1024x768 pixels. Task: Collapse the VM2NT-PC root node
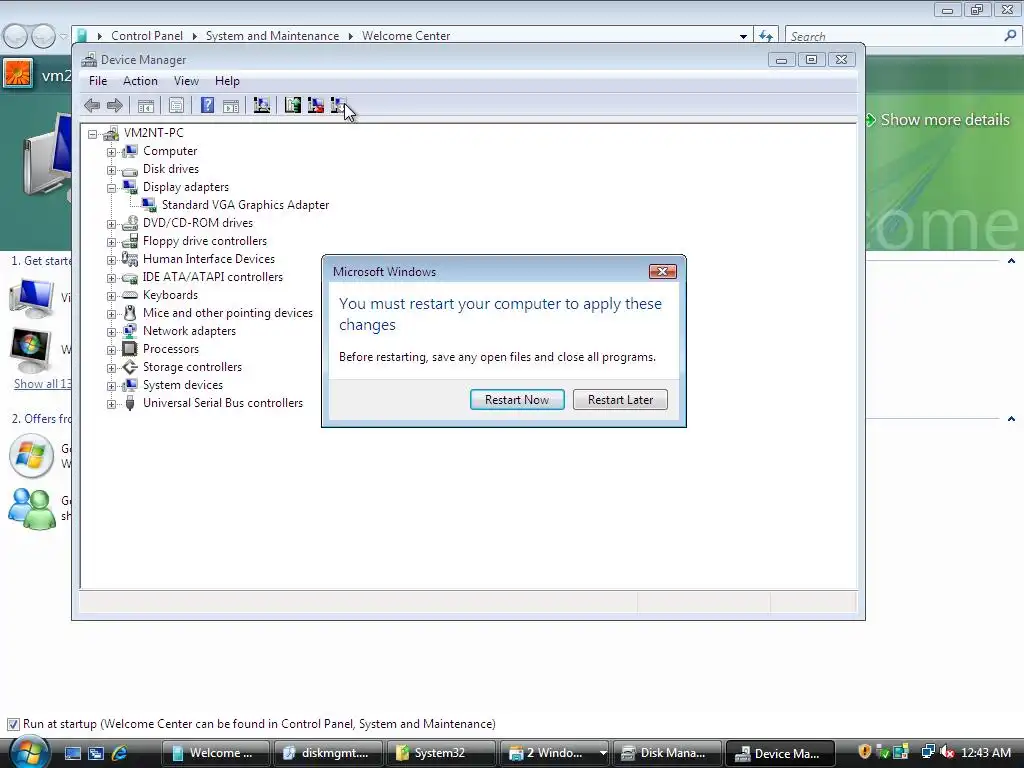point(93,134)
